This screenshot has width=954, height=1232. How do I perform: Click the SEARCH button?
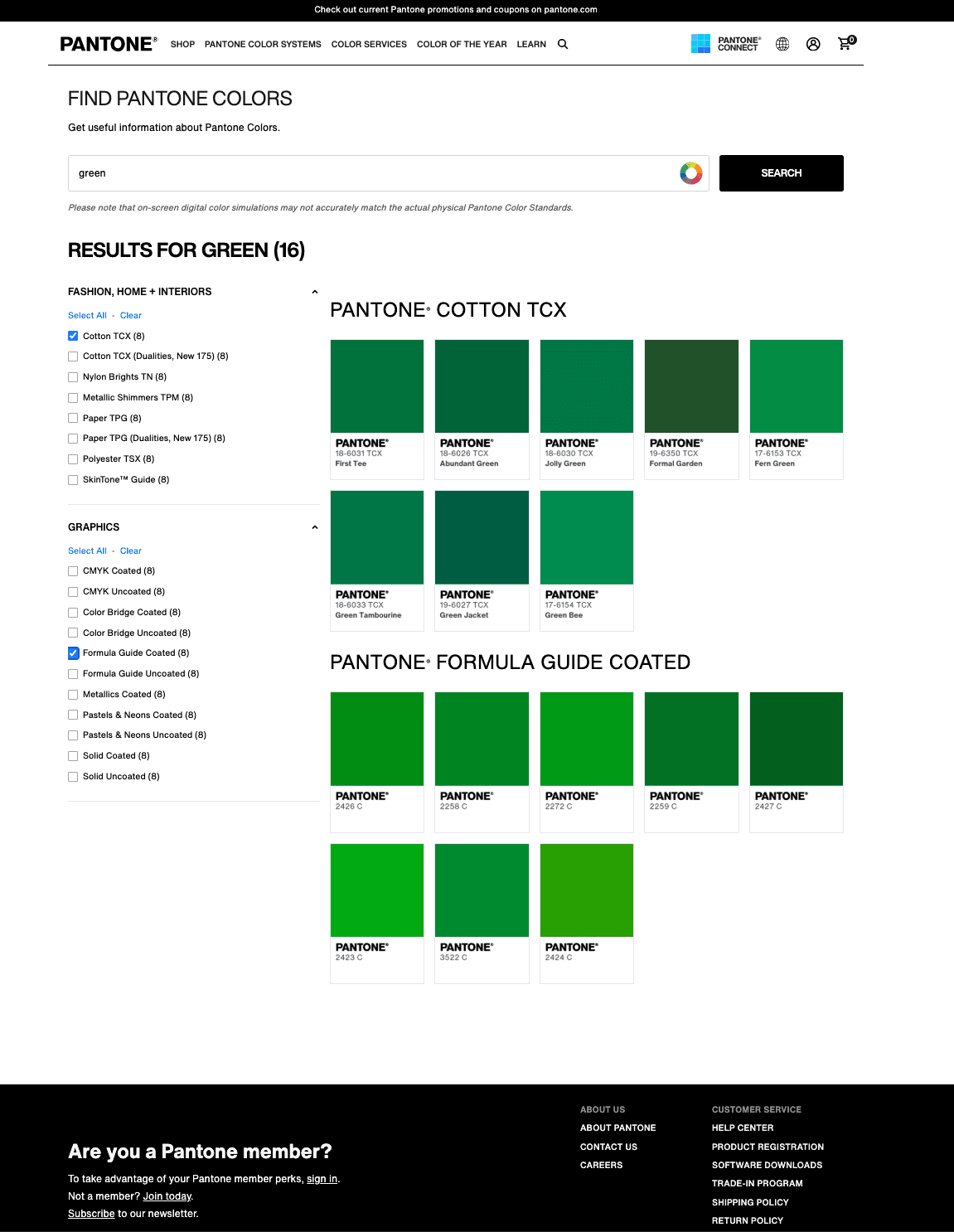781,172
